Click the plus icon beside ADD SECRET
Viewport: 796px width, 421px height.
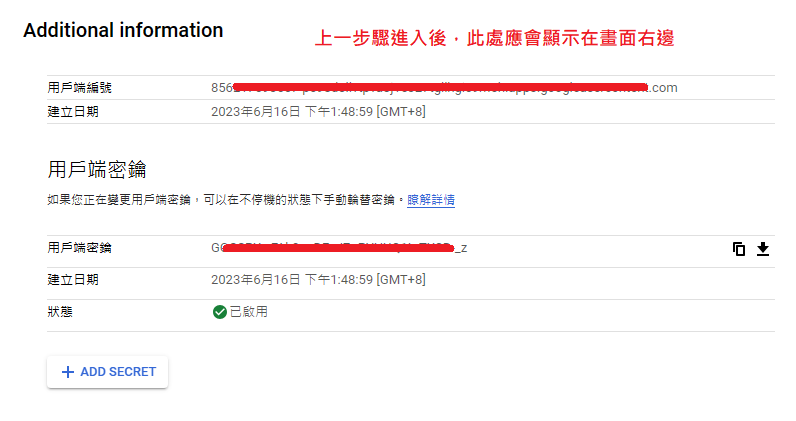[x=68, y=372]
